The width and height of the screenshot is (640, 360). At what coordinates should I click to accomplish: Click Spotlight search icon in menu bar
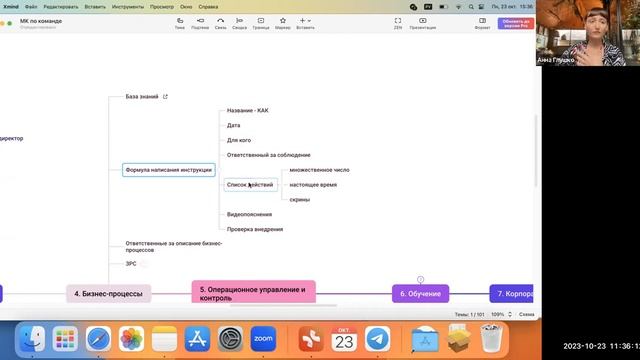tap(471, 7)
